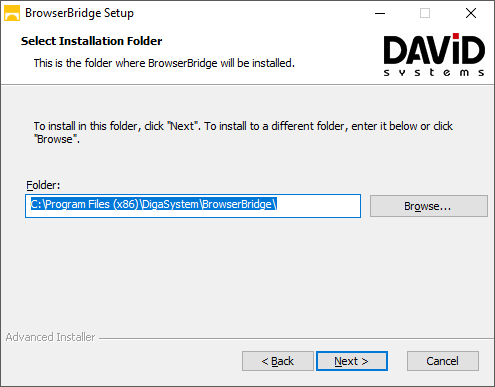Click the BrowserBridge icon in title bar
Image resolution: width=495 pixels, height=387 pixels.
point(12,13)
